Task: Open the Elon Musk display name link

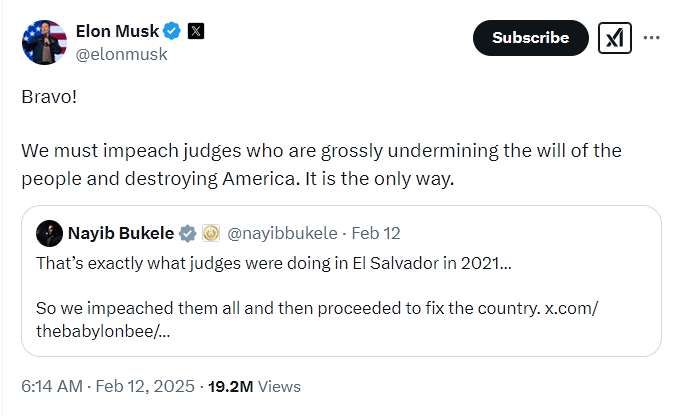Action: (116, 31)
